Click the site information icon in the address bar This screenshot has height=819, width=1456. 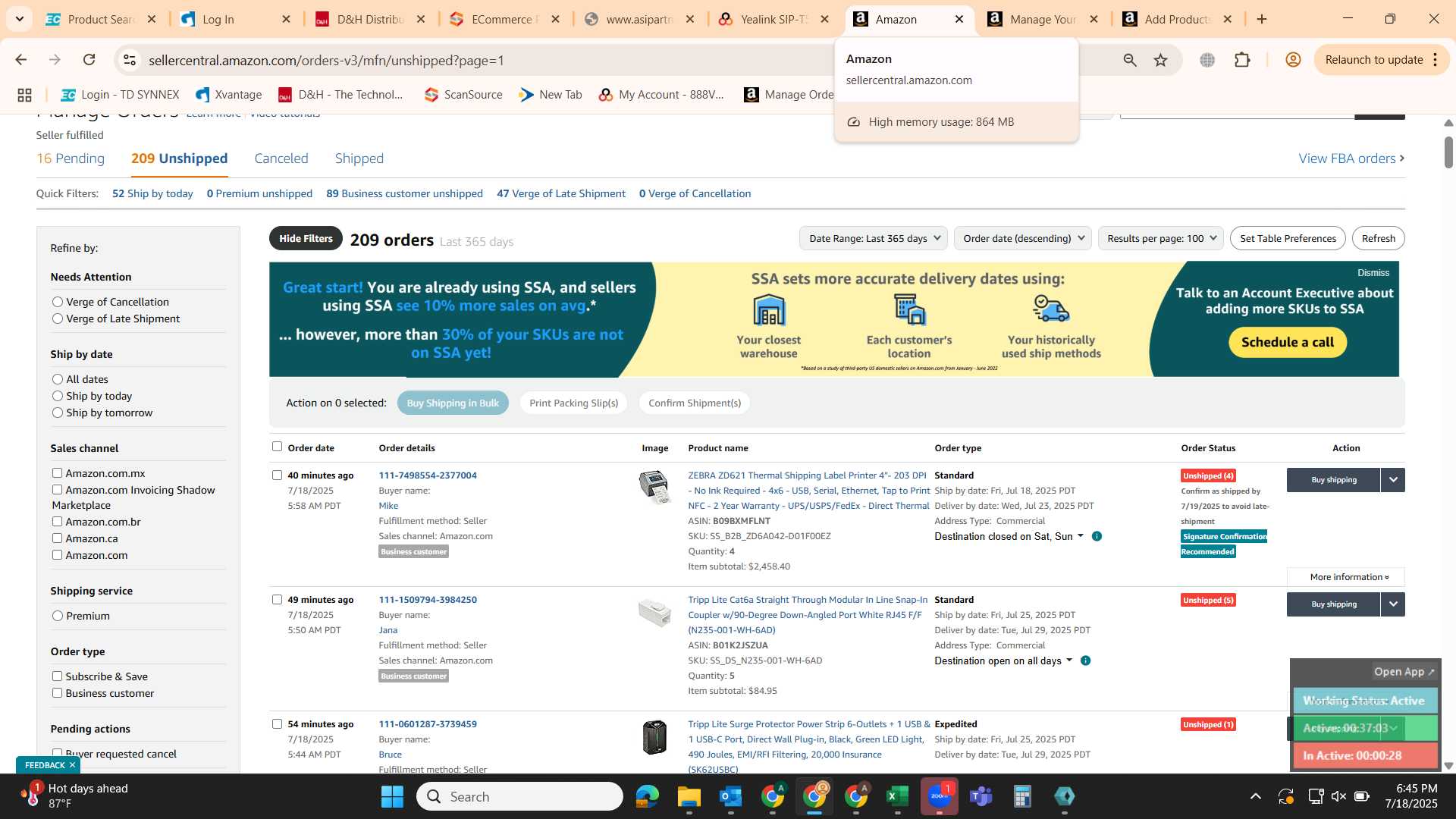(x=130, y=60)
